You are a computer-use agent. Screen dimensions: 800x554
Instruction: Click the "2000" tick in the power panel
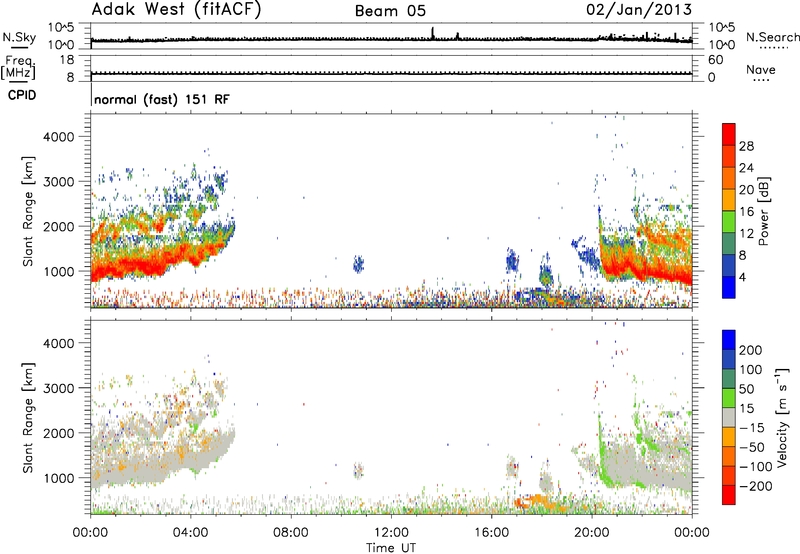click(x=59, y=226)
